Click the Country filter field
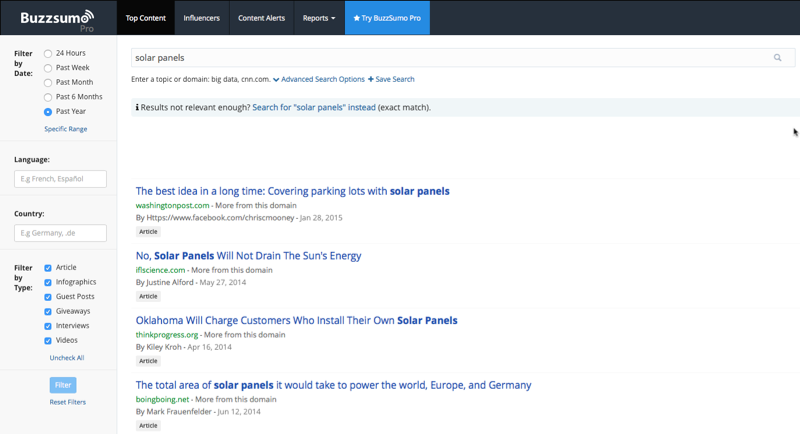 60,233
